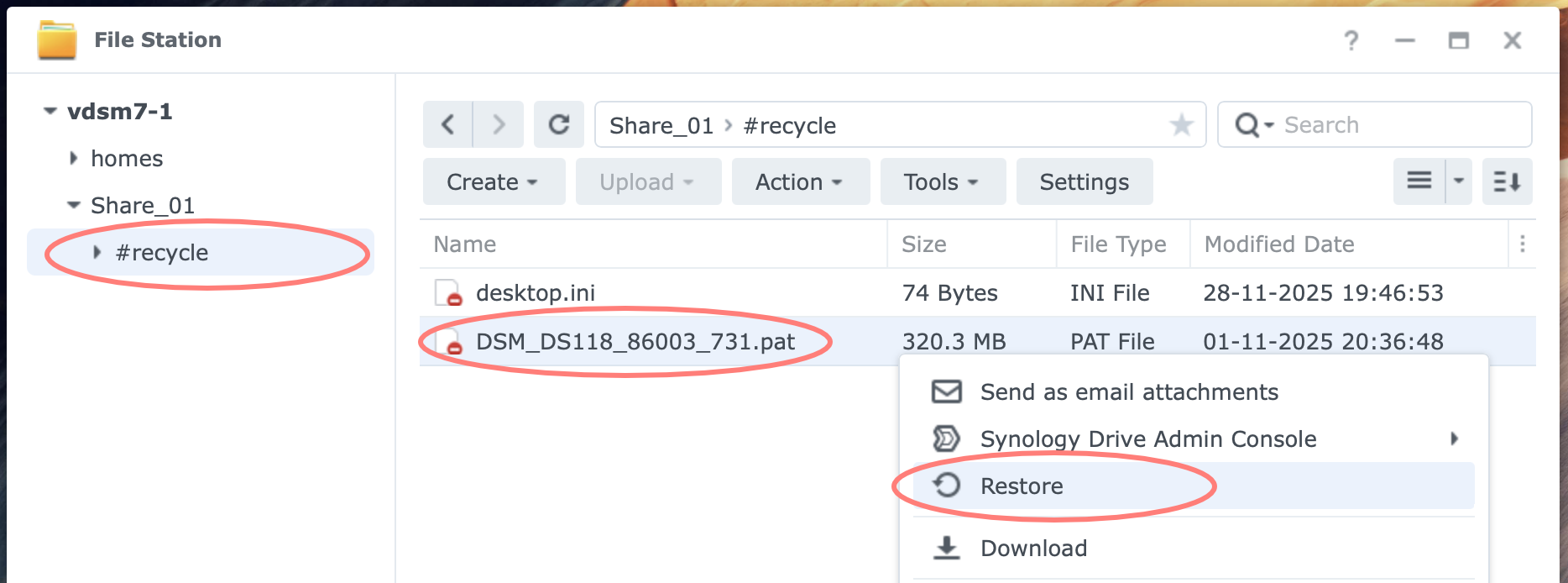Refresh the current folder listing
Image resolution: width=1568 pixels, height=583 pixels.
pyautogui.click(x=559, y=124)
